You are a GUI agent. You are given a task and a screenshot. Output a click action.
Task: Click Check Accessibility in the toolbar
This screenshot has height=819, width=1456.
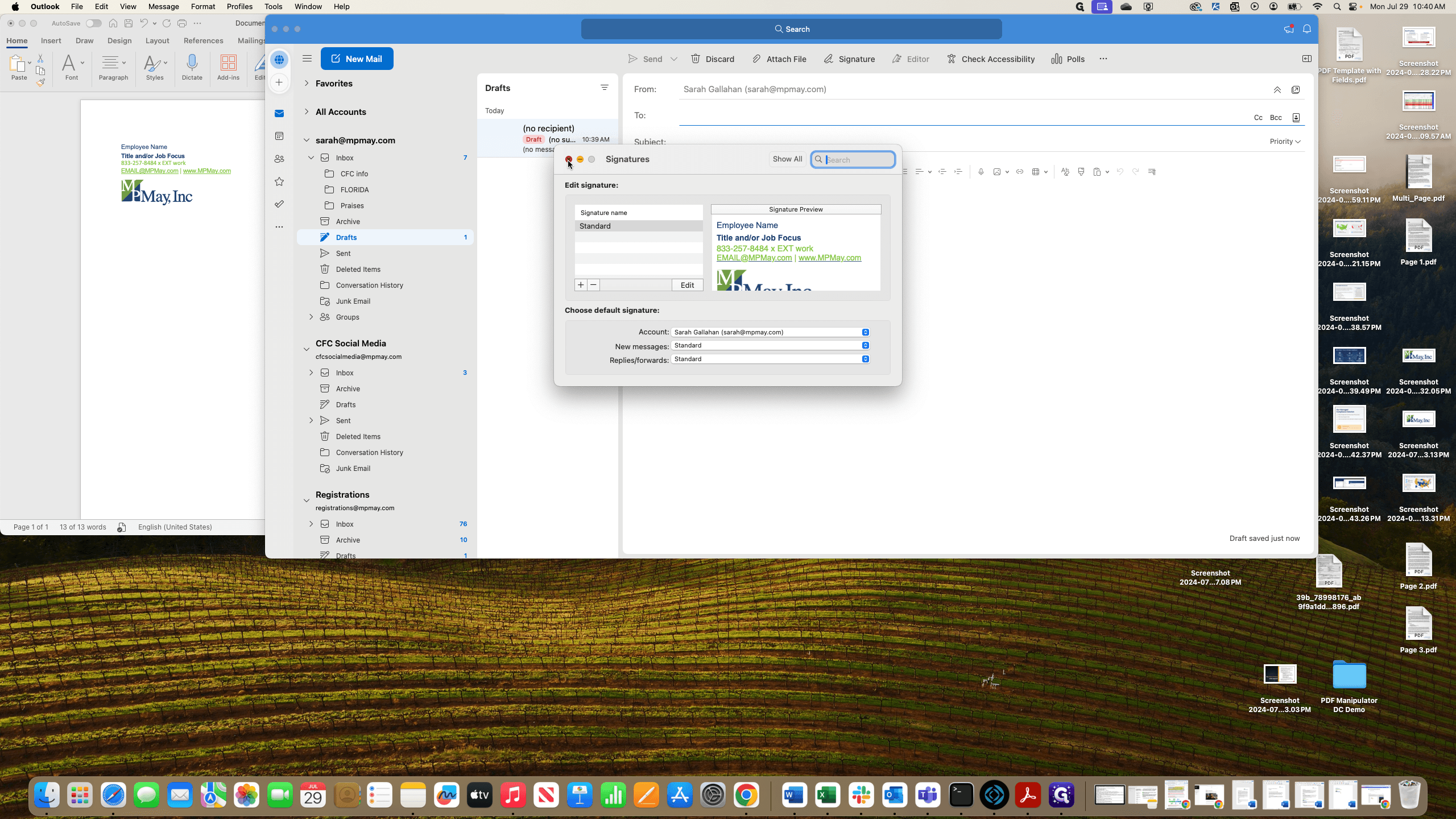(991, 59)
